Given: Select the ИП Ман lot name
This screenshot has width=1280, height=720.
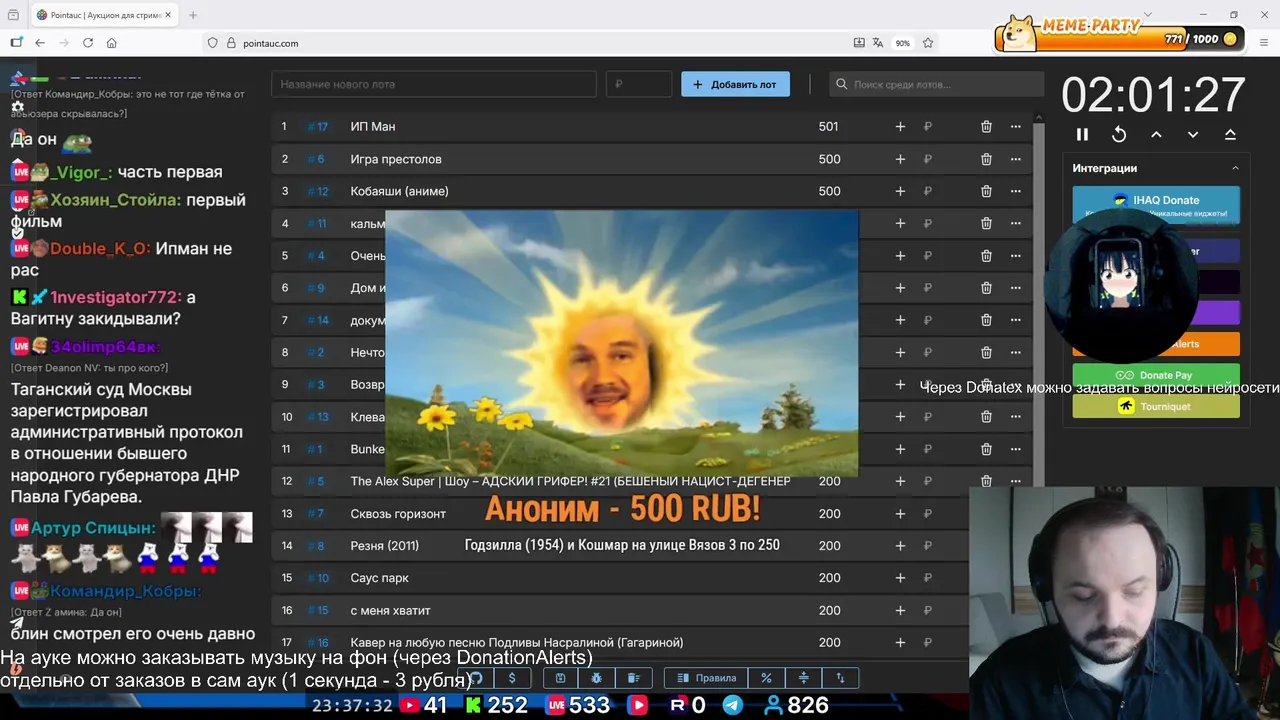Looking at the screenshot, I should click(x=373, y=127).
